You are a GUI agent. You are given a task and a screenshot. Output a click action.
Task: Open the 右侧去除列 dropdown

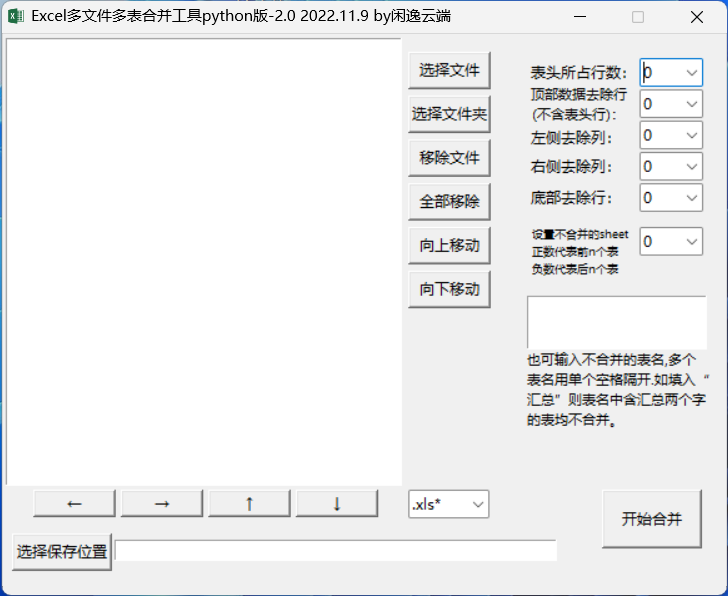point(671,166)
